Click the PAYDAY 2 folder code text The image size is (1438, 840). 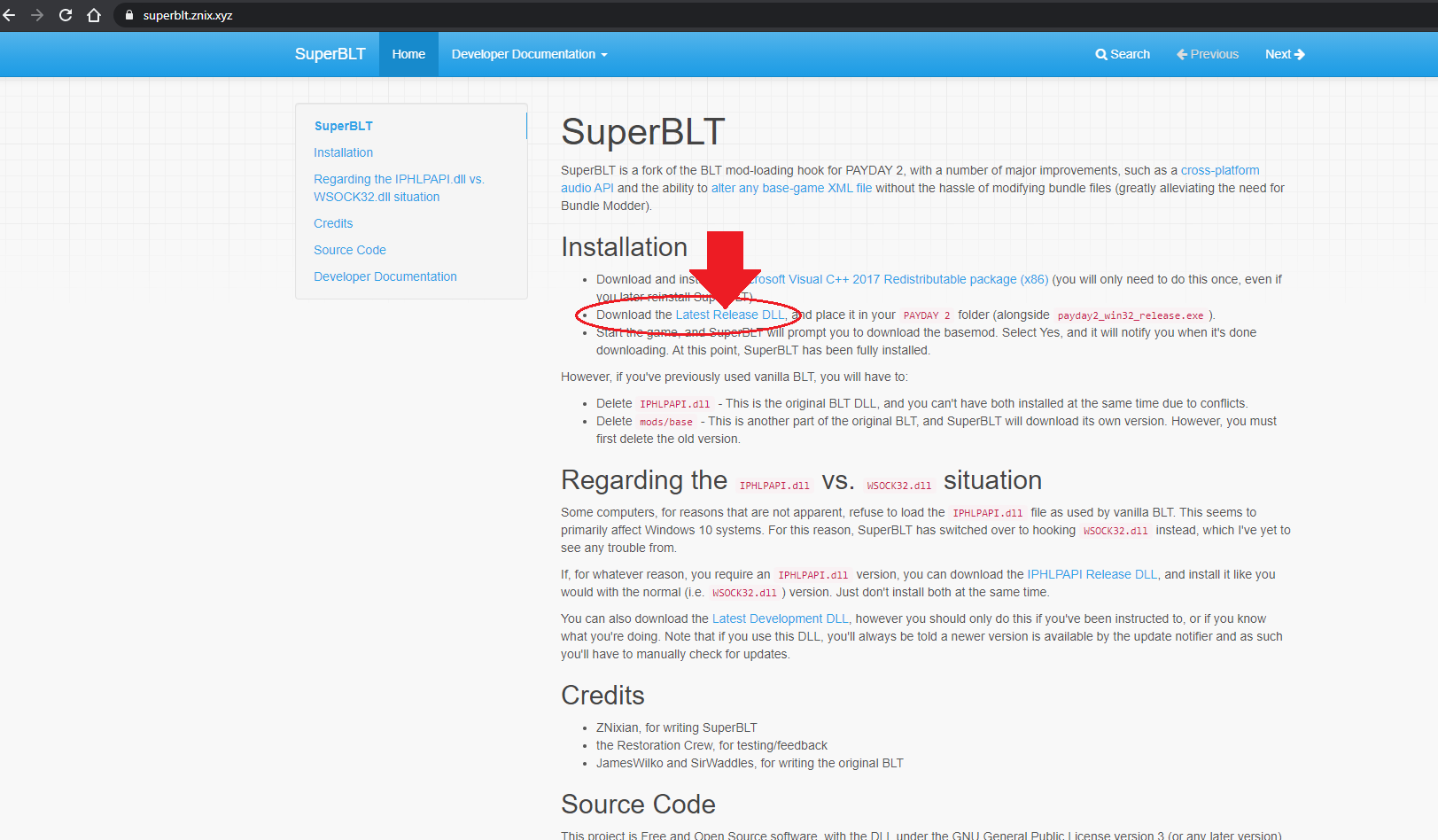[927, 315]
